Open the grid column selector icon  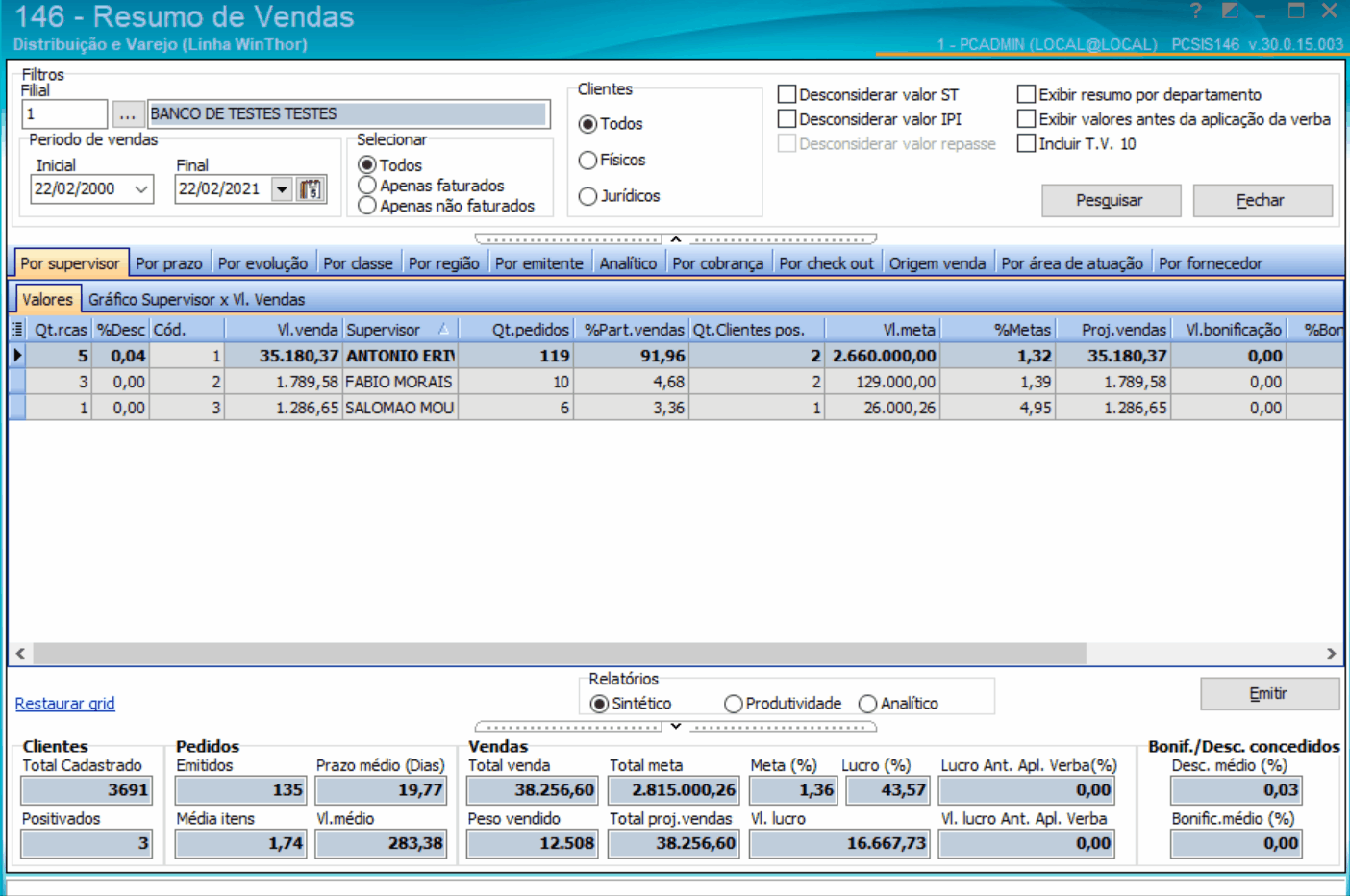point(17,330)
